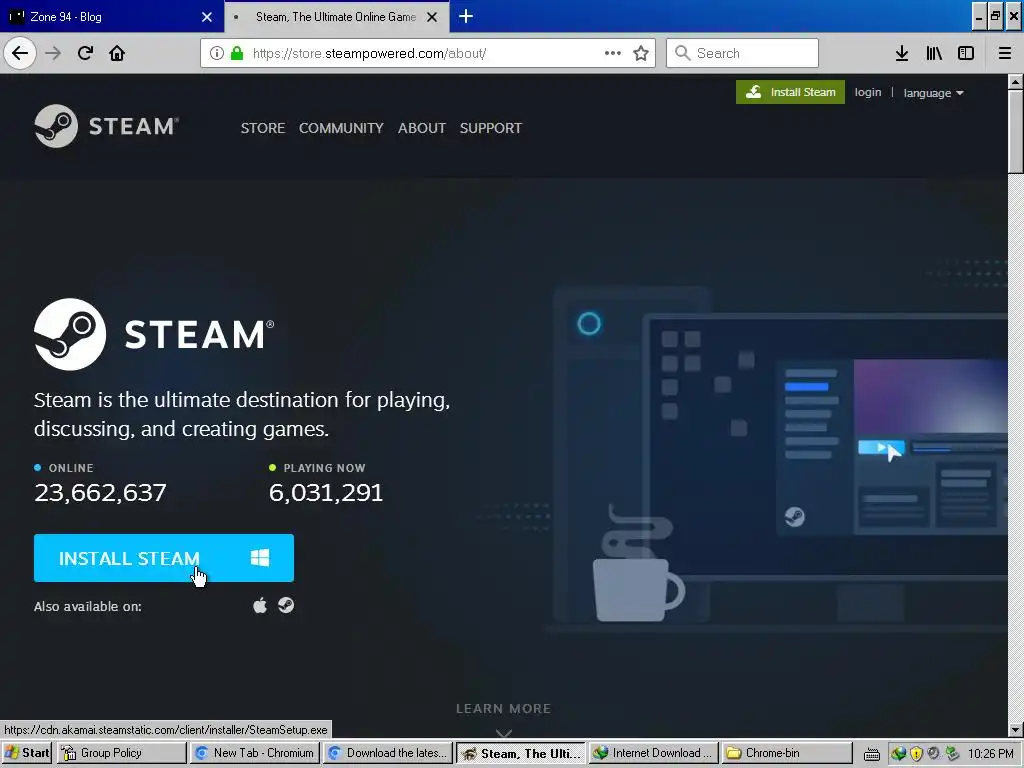
Task: Open the Windows Start button
Action: tap(27, 753)
